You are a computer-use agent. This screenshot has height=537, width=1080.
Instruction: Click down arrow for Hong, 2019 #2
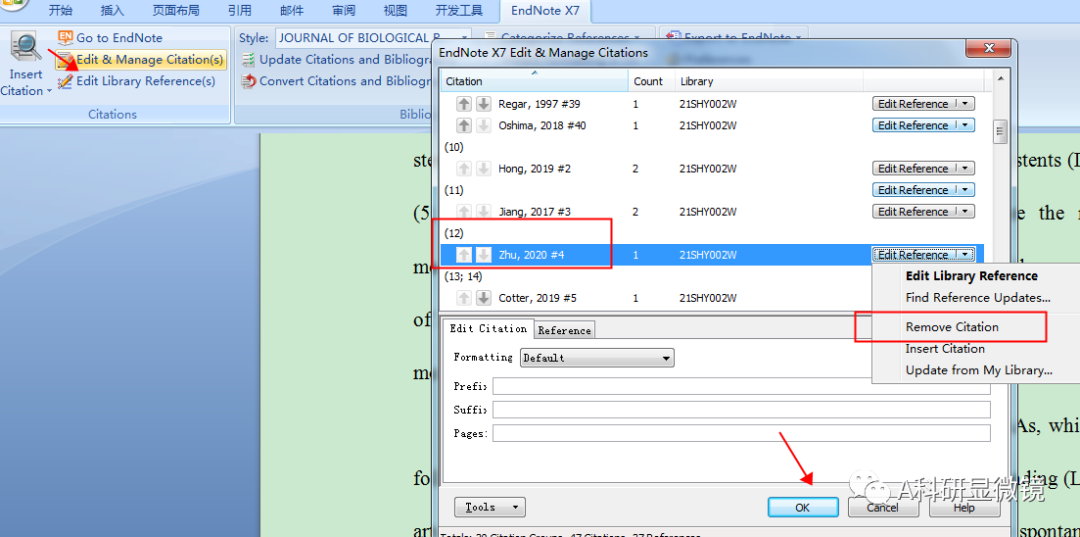click(484, 169)
